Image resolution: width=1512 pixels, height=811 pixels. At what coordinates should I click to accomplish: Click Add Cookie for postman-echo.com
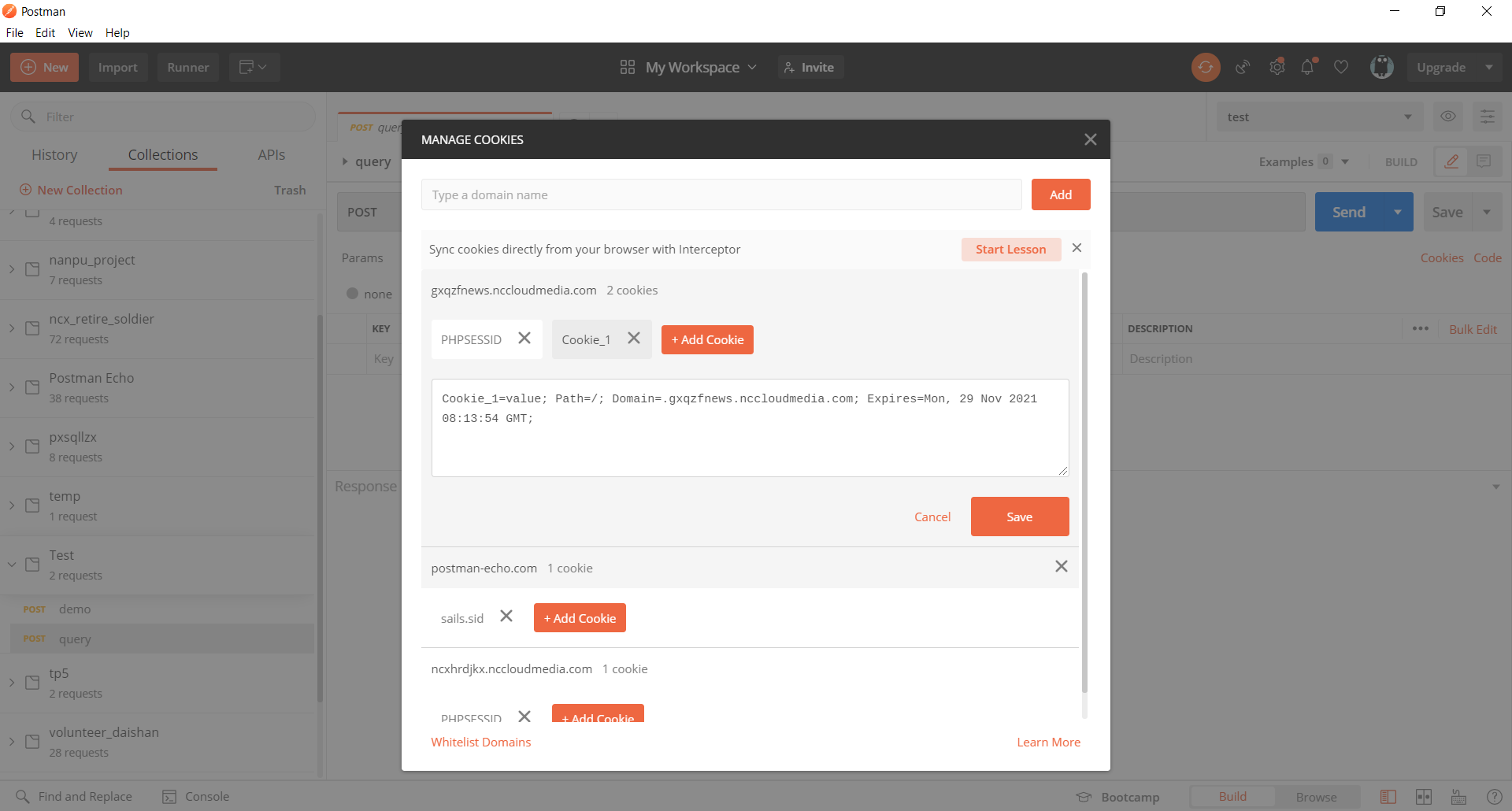click(x=580, y=618)
